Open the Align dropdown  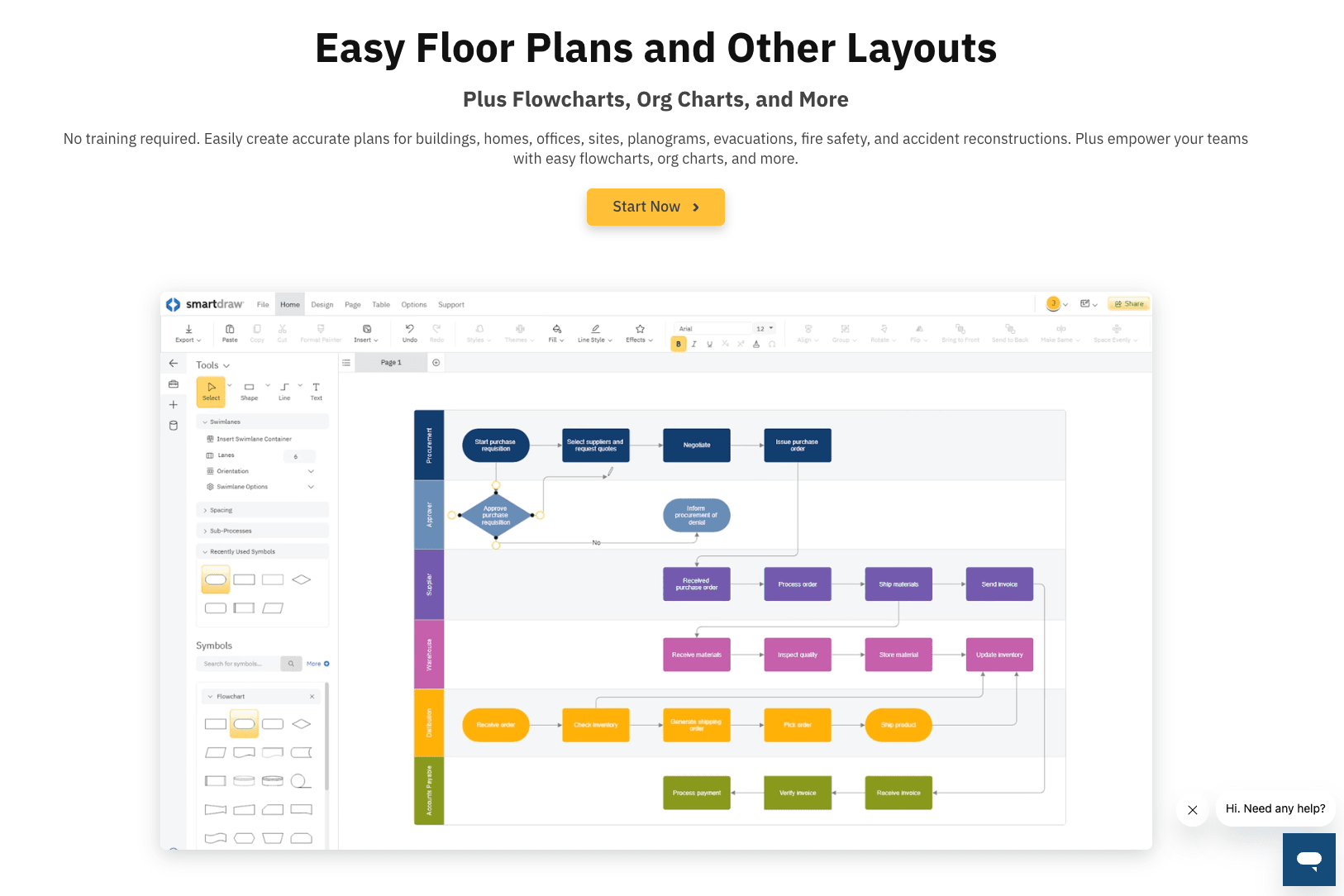click(808, 334)
